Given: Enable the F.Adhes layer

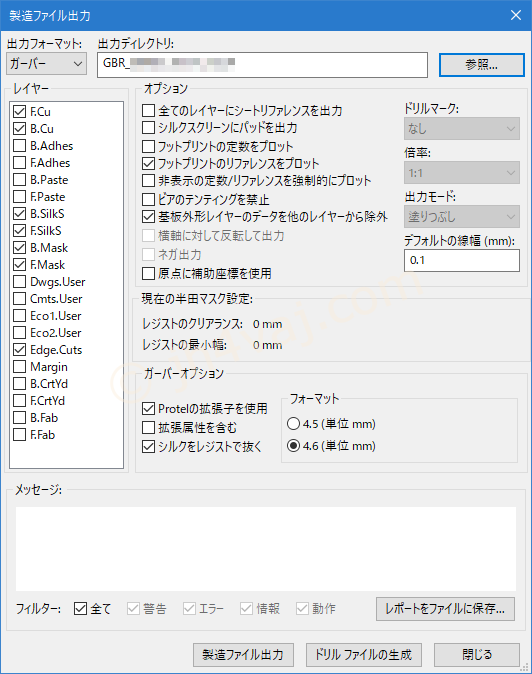Looking at the screenshot, I should coord(19,163).
